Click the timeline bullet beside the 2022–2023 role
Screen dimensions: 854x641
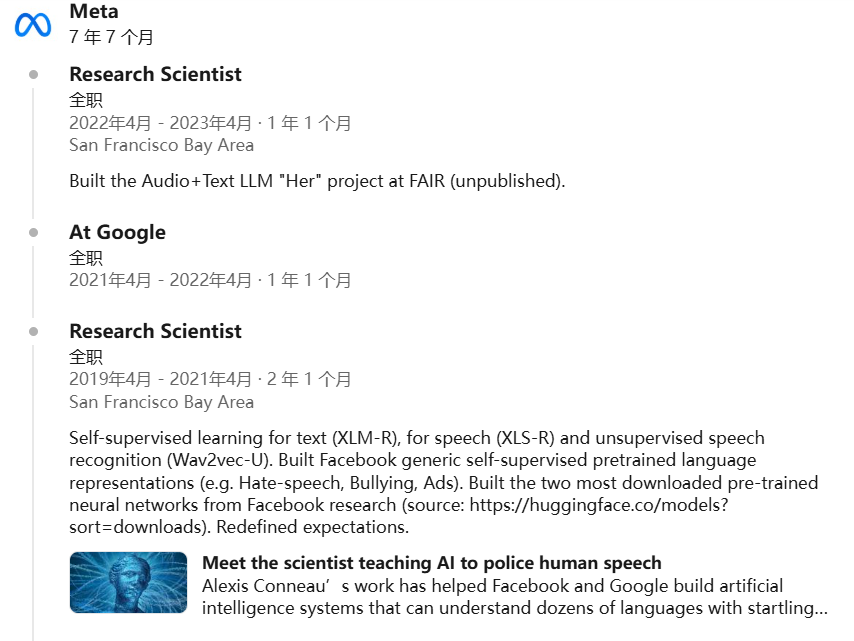point(34,74)
